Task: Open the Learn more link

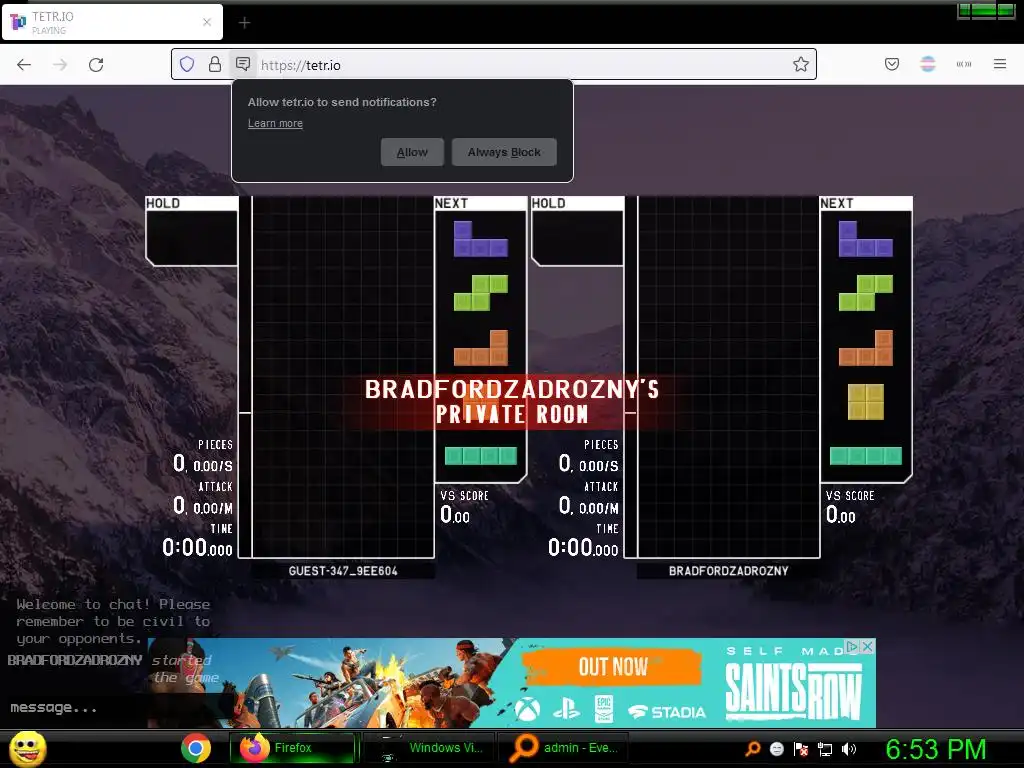Action: [275, 123]
